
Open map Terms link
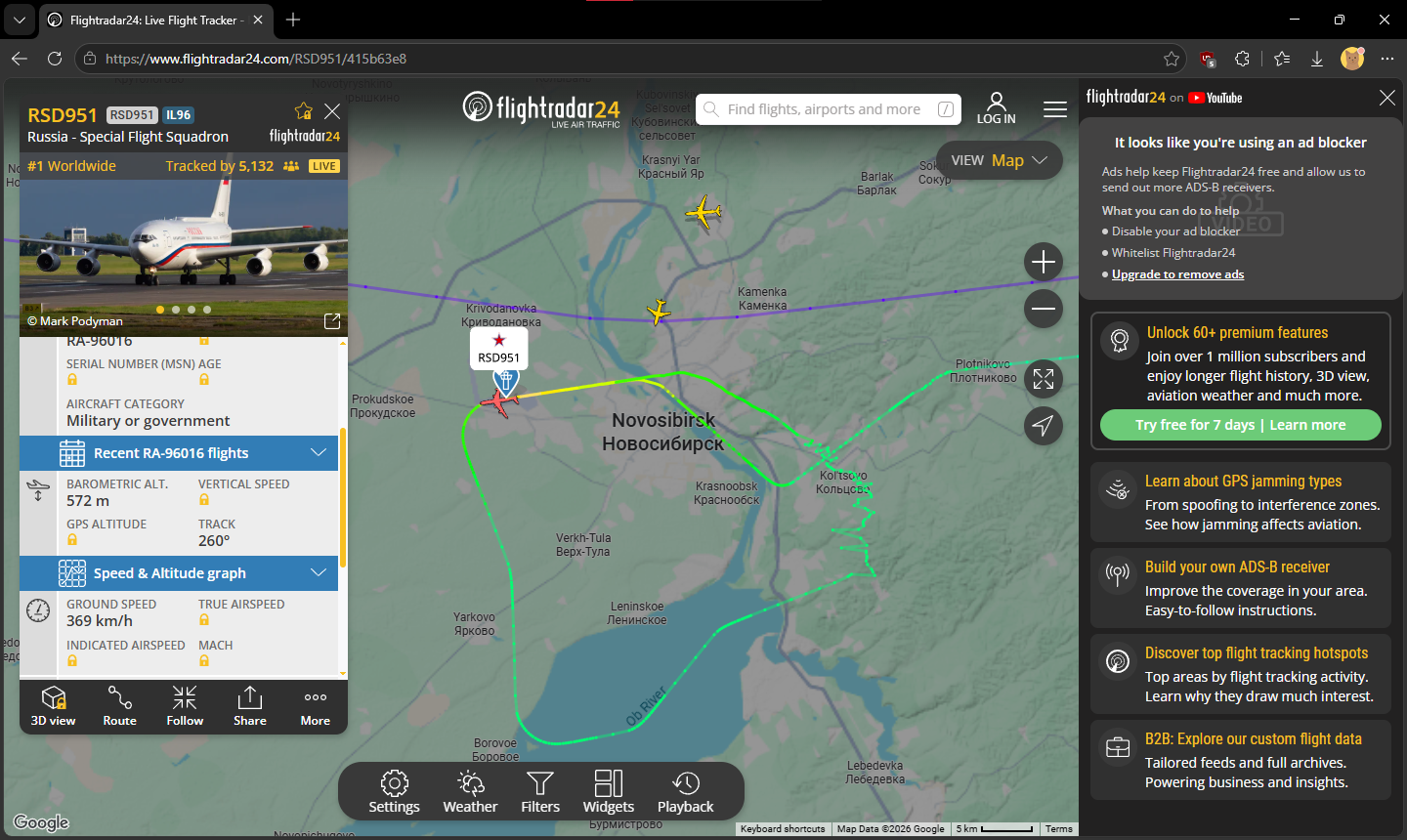1058,829
